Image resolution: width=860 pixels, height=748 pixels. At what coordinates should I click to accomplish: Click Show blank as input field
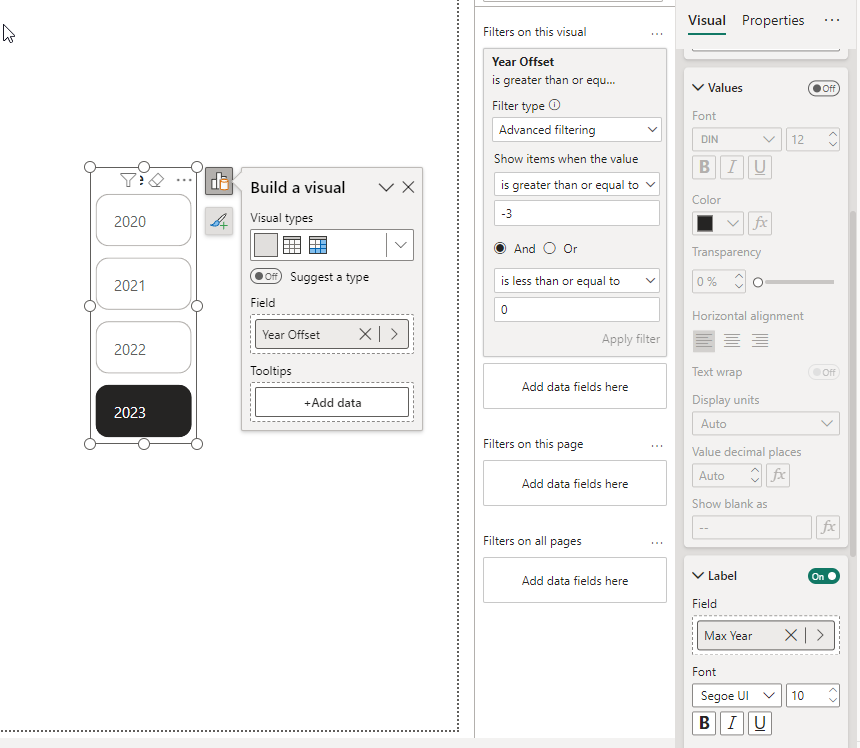click(751, 528)
